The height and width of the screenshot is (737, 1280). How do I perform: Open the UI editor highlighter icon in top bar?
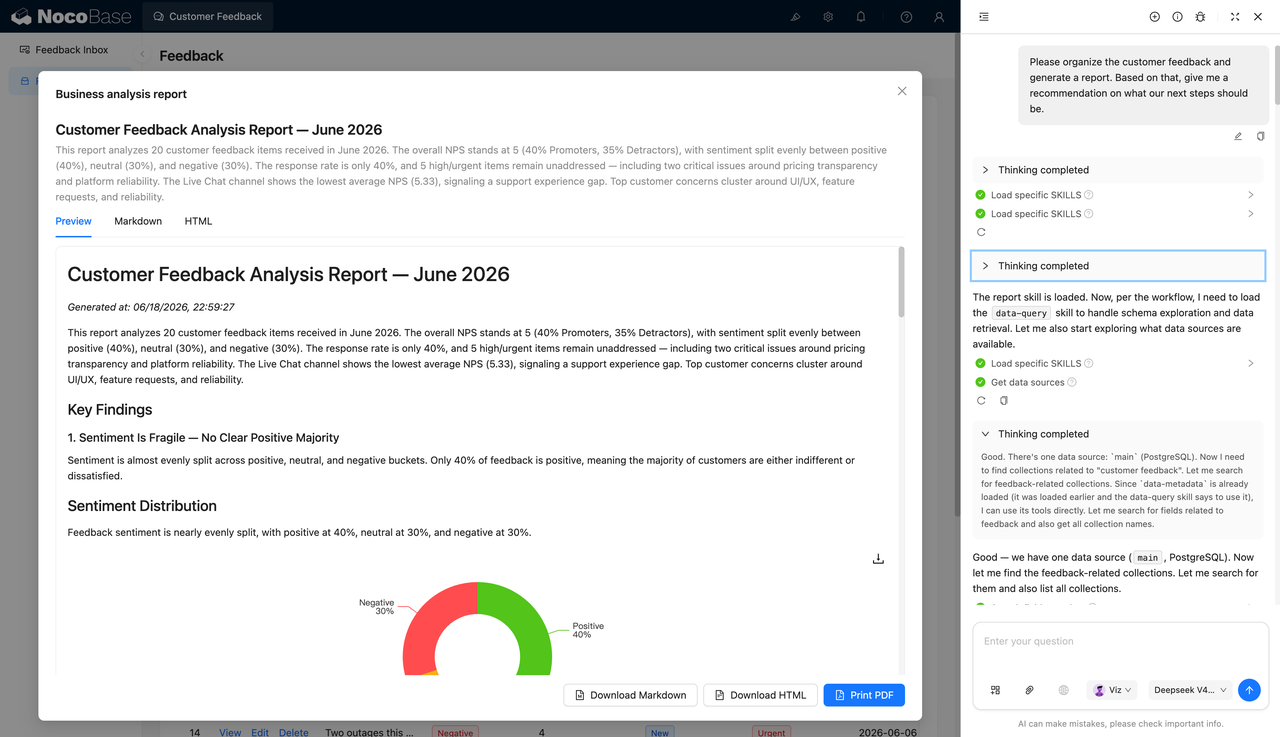[795, 17]
